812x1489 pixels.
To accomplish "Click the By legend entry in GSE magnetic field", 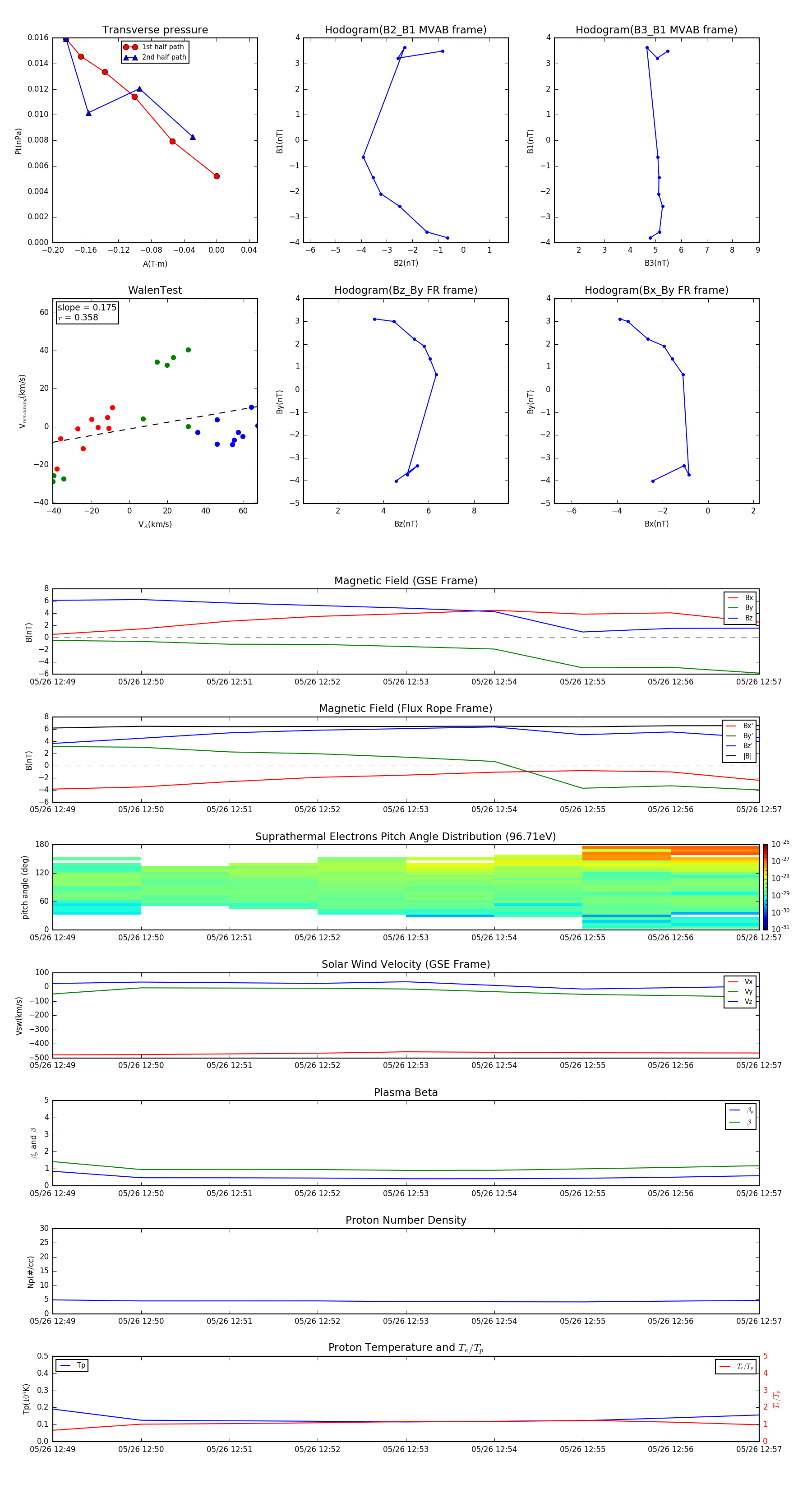I will tap(740, 607).
